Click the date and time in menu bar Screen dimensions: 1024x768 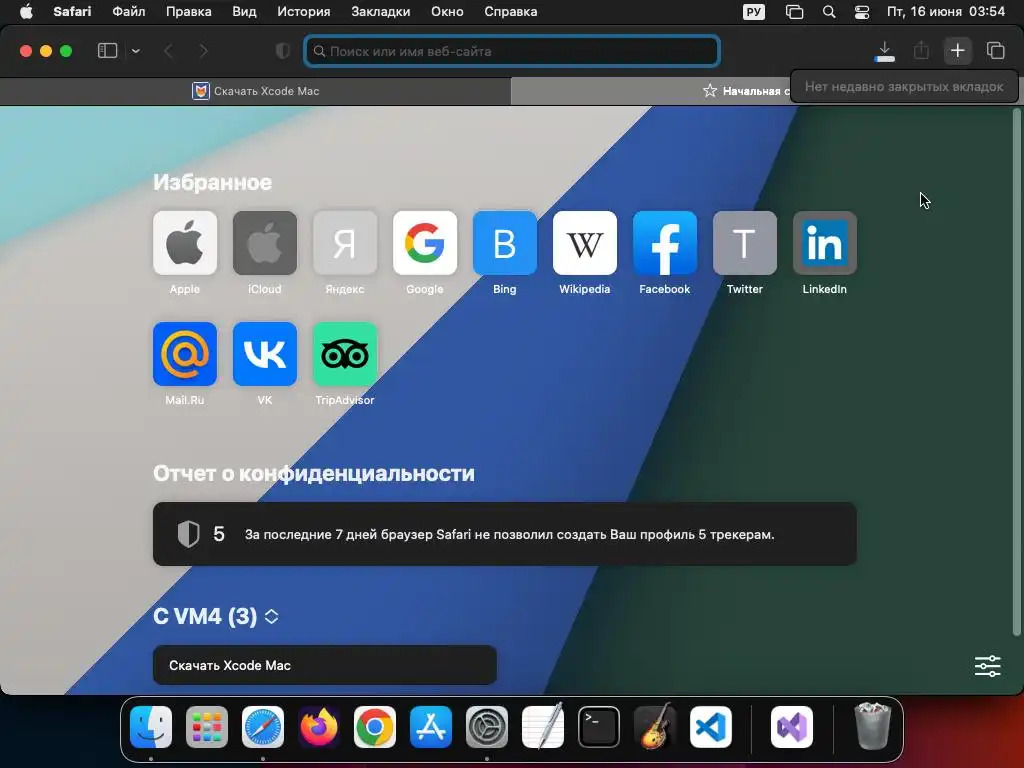[x=946, y=12]
